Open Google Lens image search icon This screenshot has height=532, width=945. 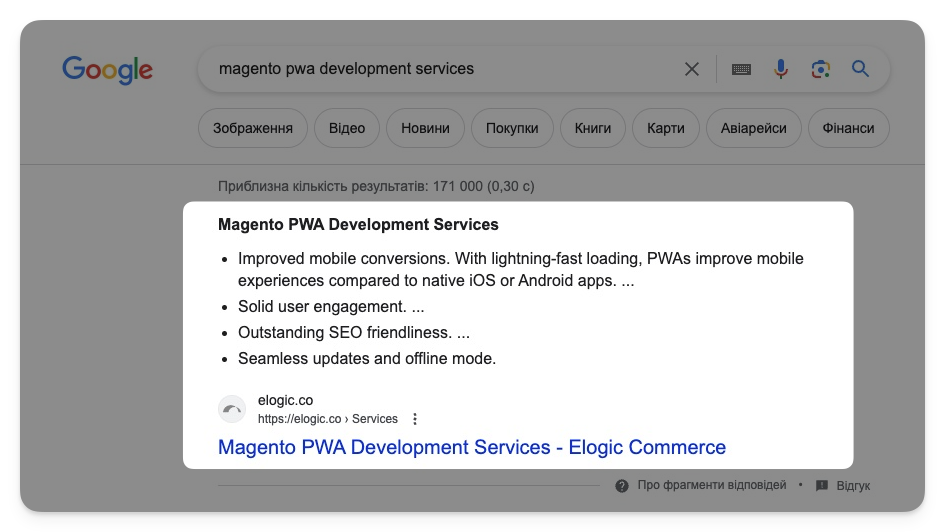(x=820, y=69)
